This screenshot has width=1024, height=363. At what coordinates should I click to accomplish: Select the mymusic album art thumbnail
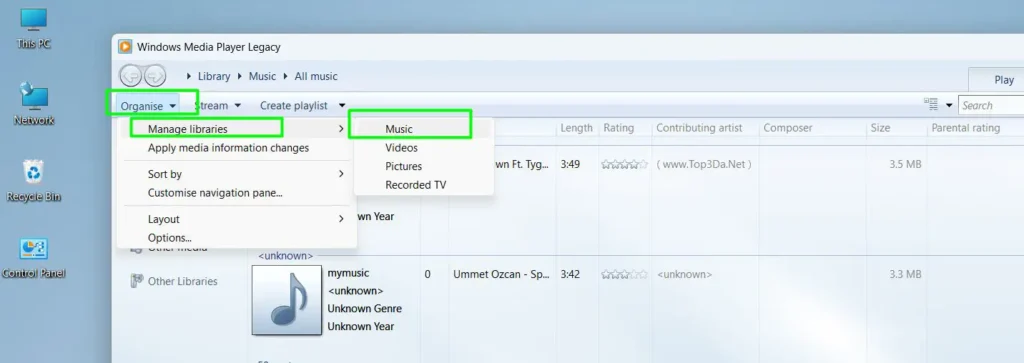coord(287,300)
